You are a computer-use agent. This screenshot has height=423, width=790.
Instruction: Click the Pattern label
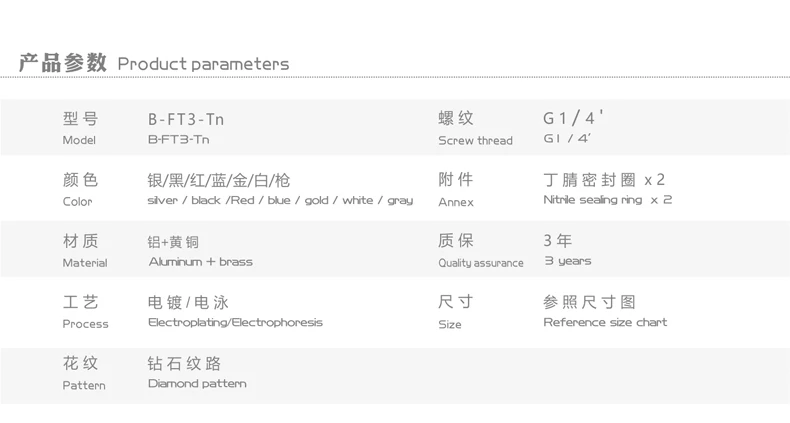pos(83,385)
